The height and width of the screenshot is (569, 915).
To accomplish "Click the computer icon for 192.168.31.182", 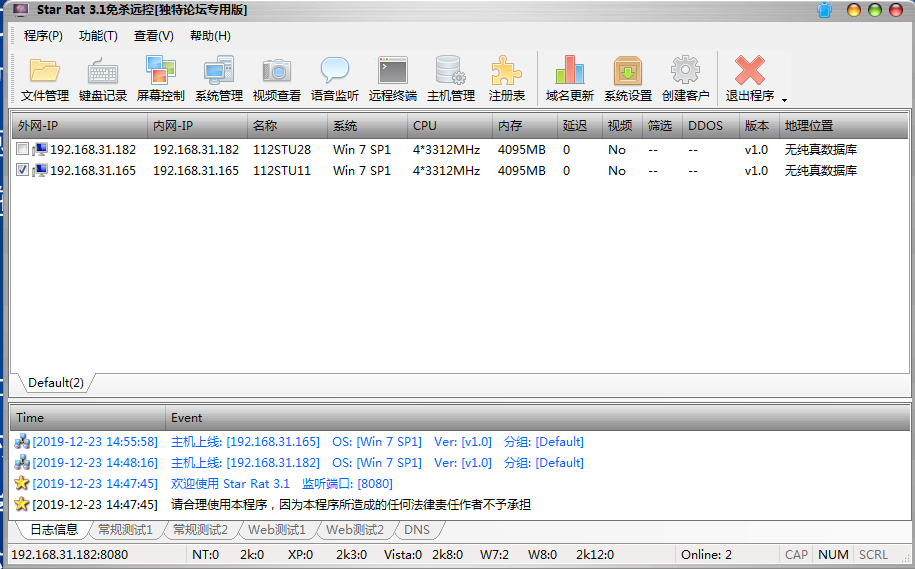I will [40, 150].
